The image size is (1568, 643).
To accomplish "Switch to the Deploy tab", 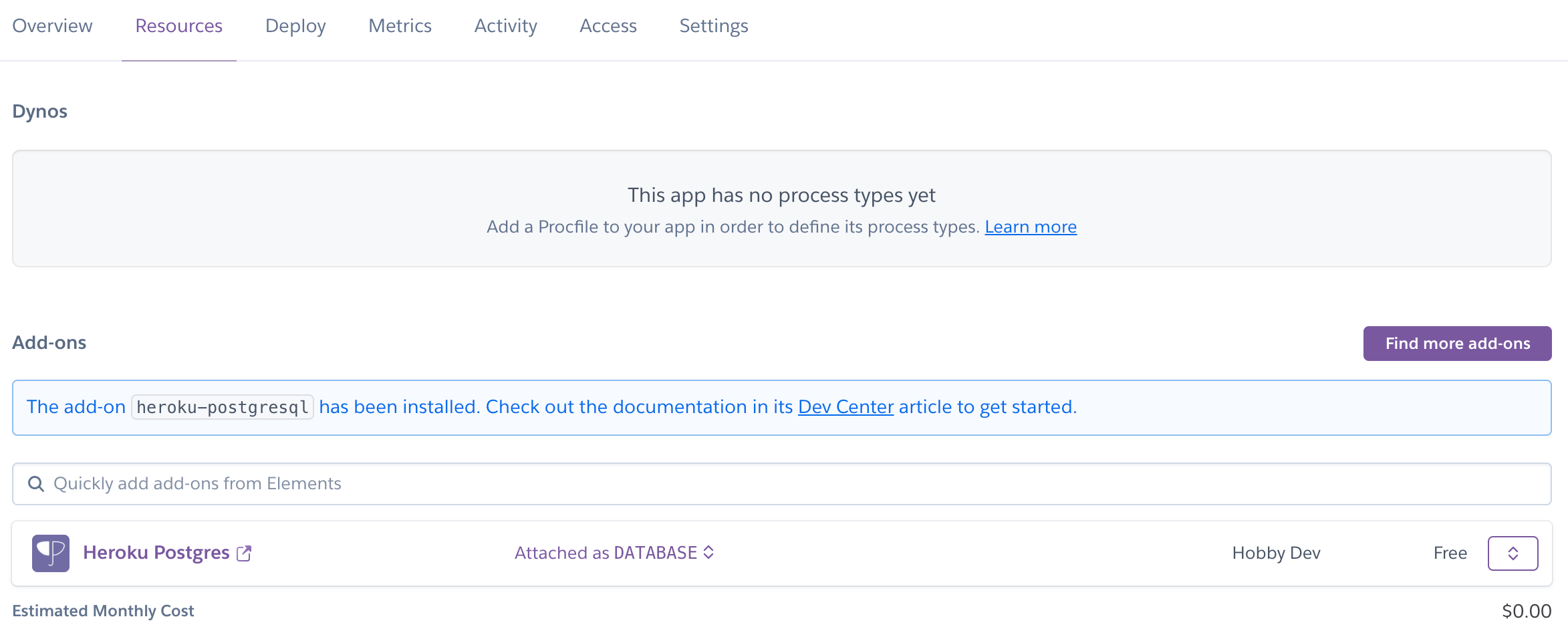I will click(x=295, y=26).
